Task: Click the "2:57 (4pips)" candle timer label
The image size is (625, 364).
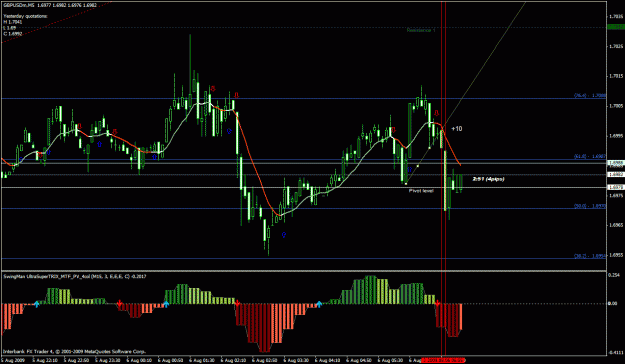Action: (488, 179)
